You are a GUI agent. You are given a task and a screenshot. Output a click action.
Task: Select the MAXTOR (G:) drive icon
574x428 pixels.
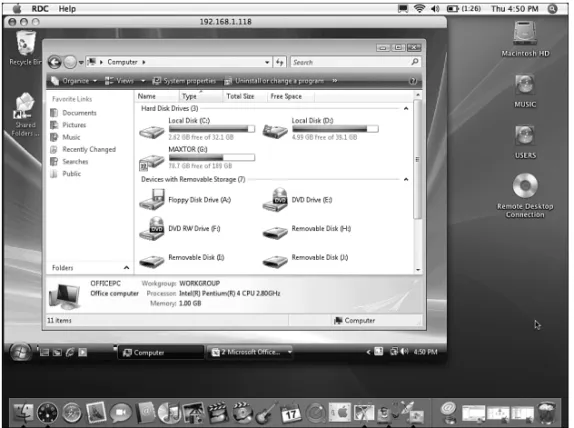point(152,161)
